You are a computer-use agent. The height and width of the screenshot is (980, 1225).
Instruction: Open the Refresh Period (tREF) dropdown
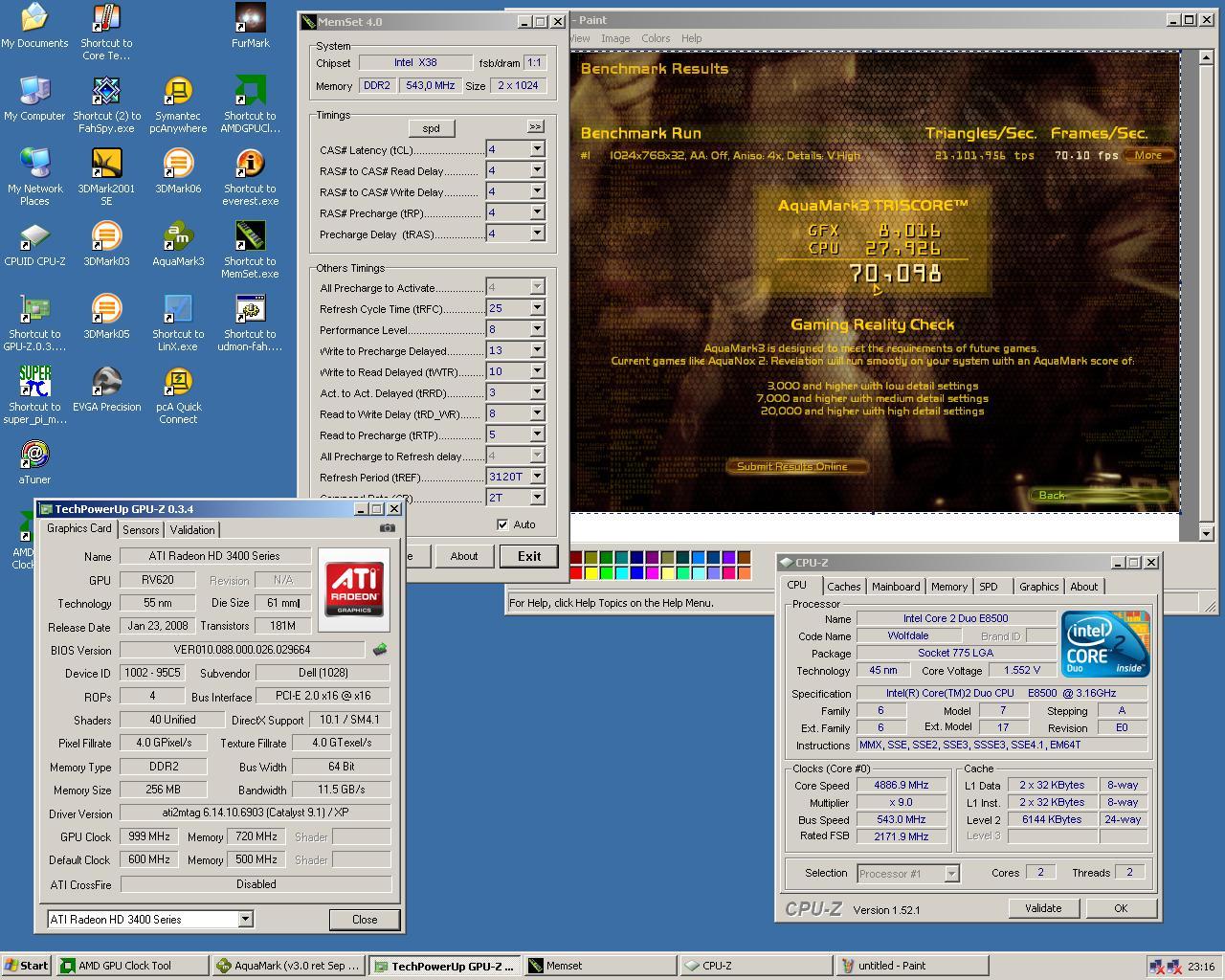pos(537,477)
